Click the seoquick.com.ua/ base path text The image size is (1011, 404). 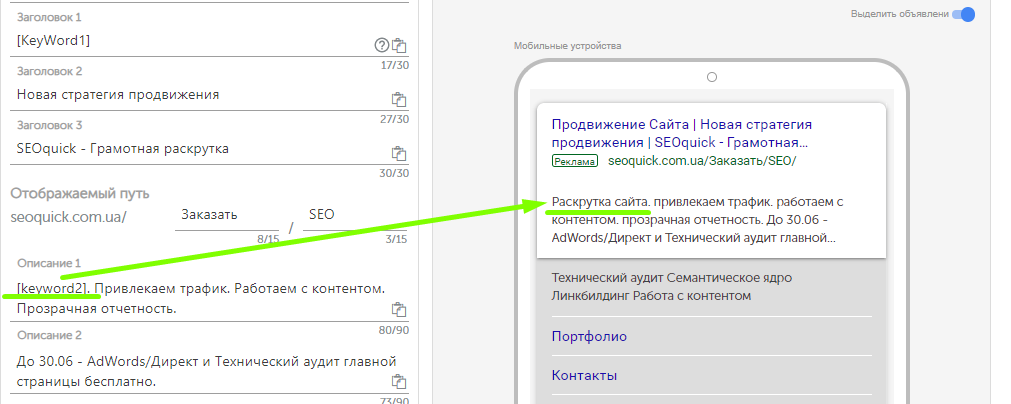point(68,216)
